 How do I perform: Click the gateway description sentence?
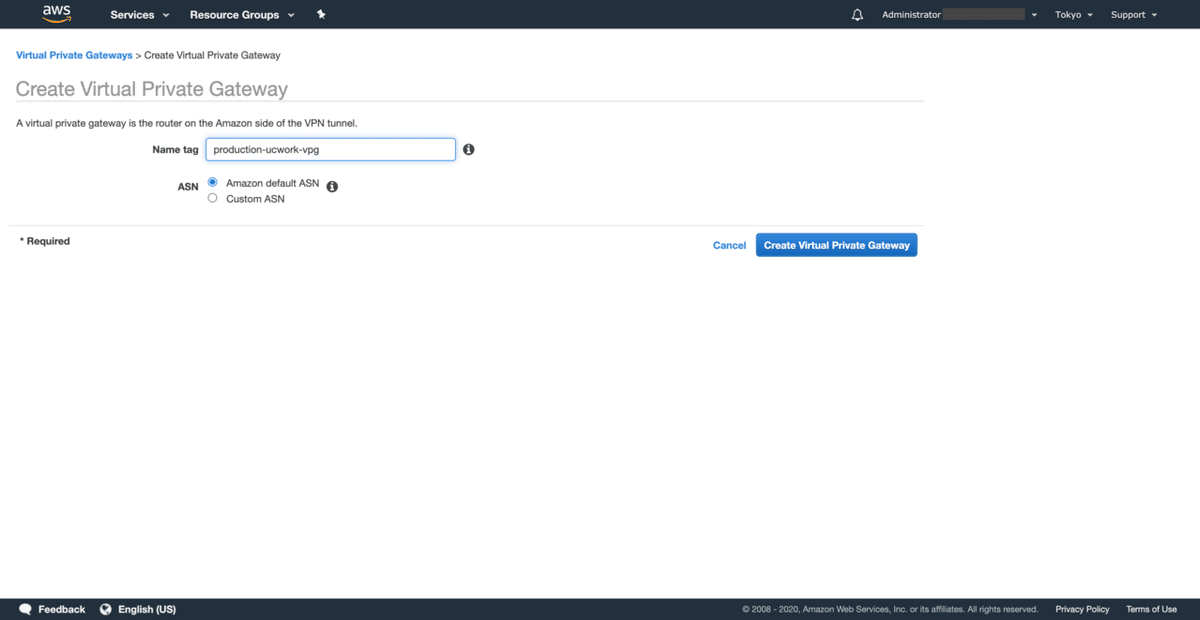tap(187, 123)
